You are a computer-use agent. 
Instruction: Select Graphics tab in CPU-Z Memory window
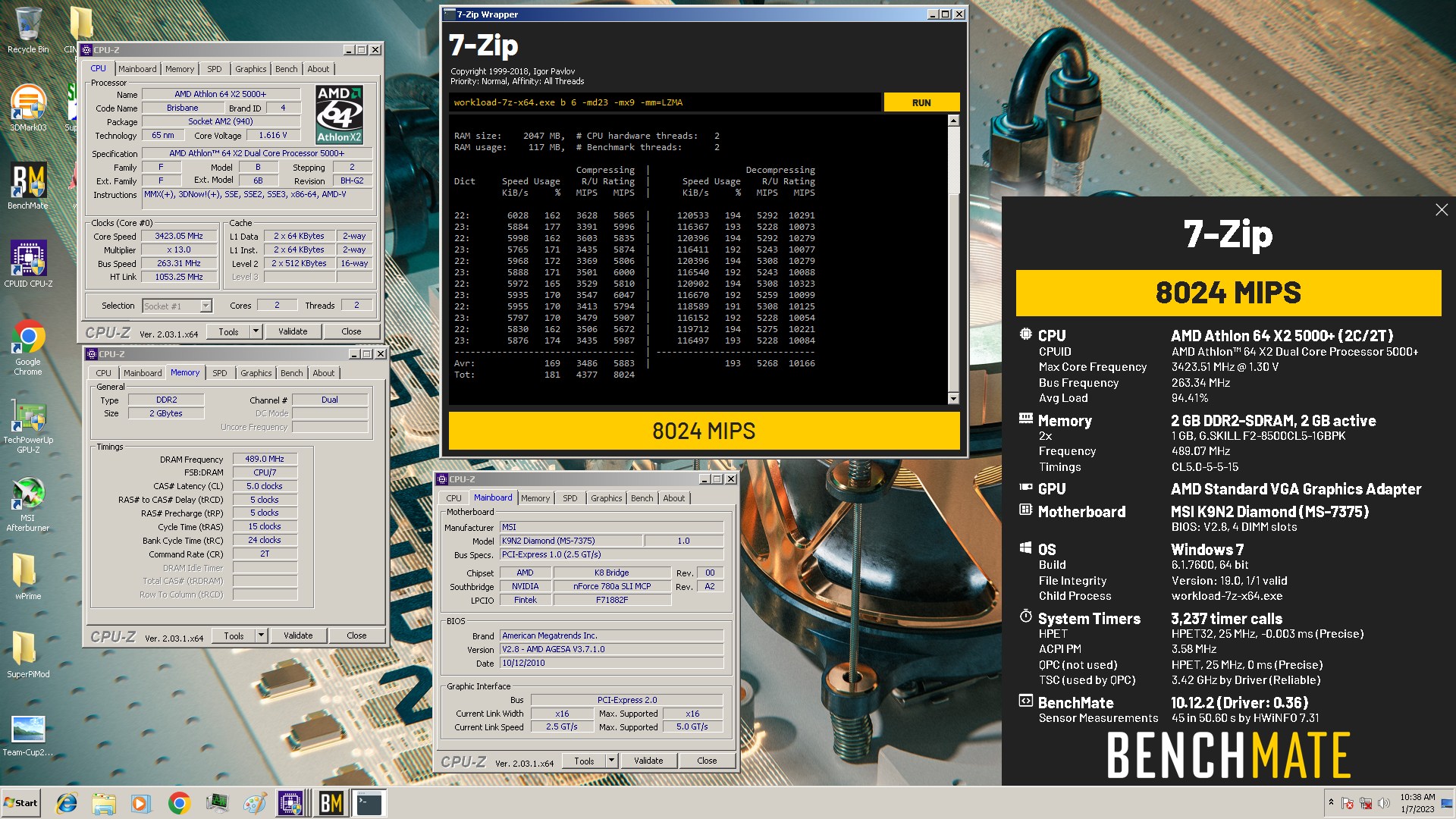pyautogui.click(x=256, y=373)
